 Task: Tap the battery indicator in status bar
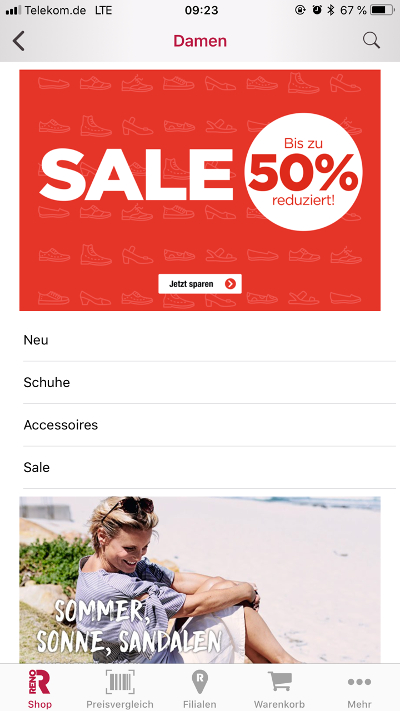[382, 10]
